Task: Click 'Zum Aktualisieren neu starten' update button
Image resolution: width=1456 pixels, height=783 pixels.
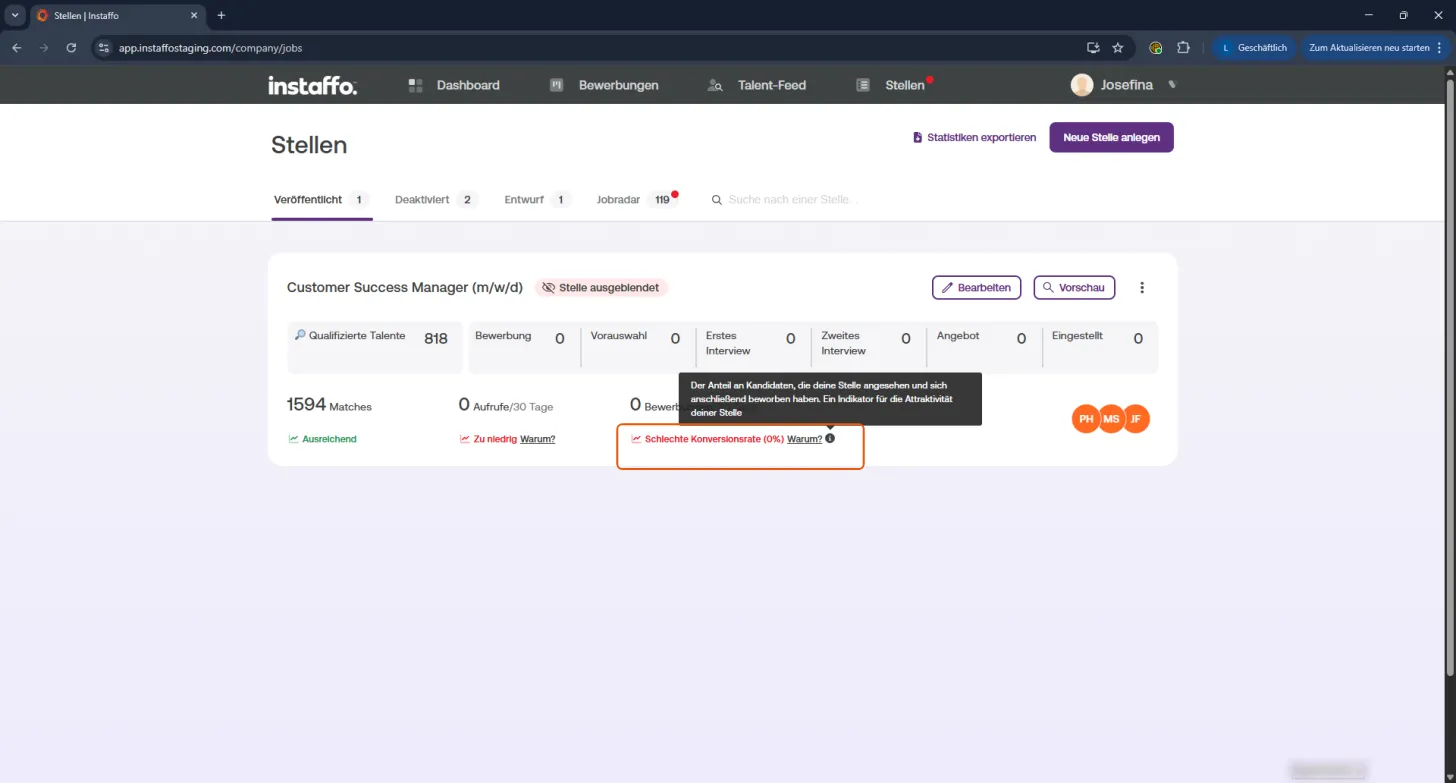Action: (1375, 47)
